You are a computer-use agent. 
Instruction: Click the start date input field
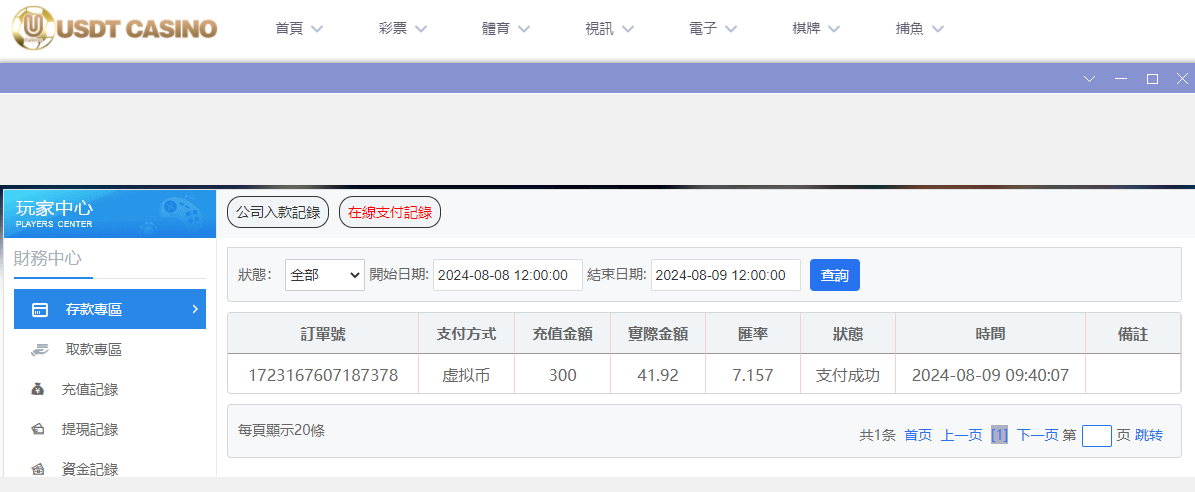[x=507, y=275]
